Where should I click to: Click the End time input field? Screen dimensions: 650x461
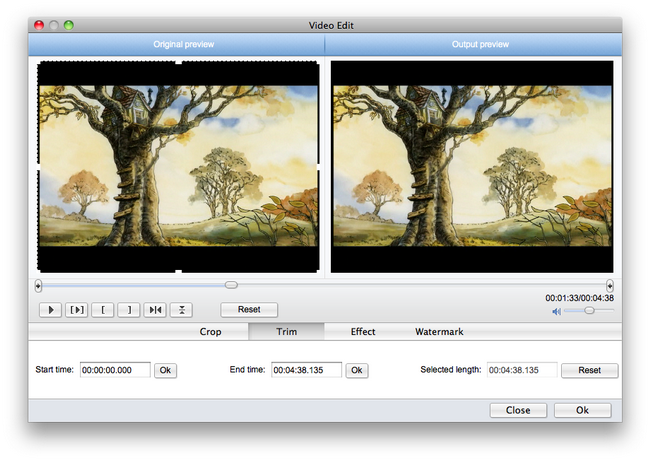[307, 370]
